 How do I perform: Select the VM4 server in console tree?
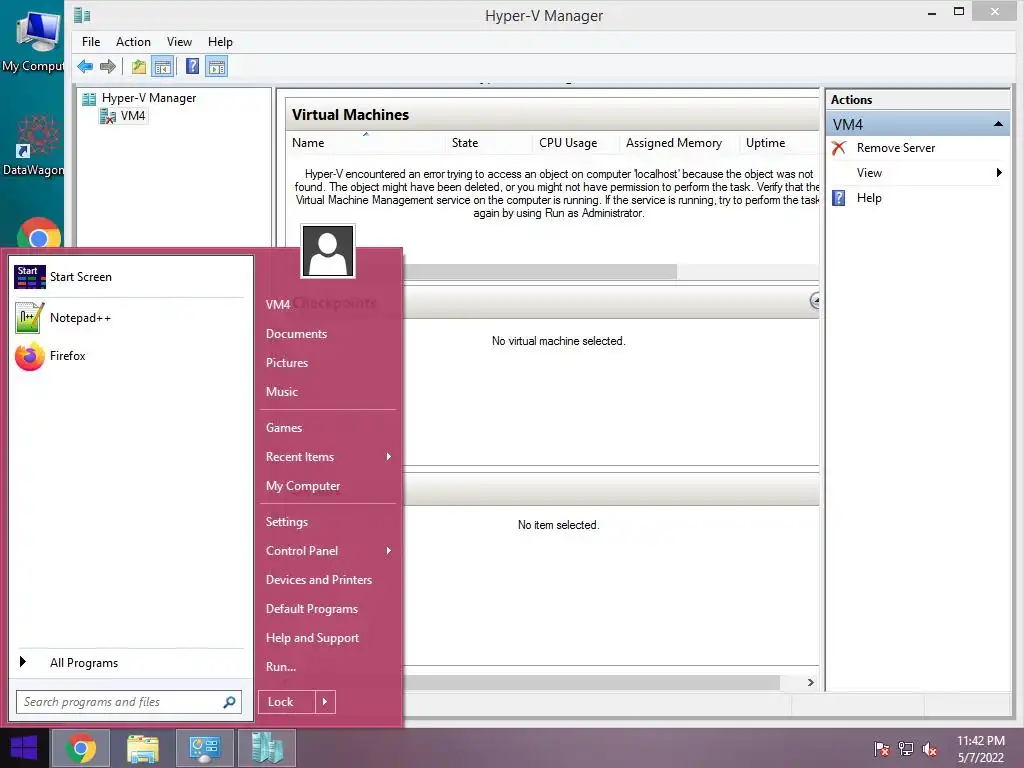point(133,116)
